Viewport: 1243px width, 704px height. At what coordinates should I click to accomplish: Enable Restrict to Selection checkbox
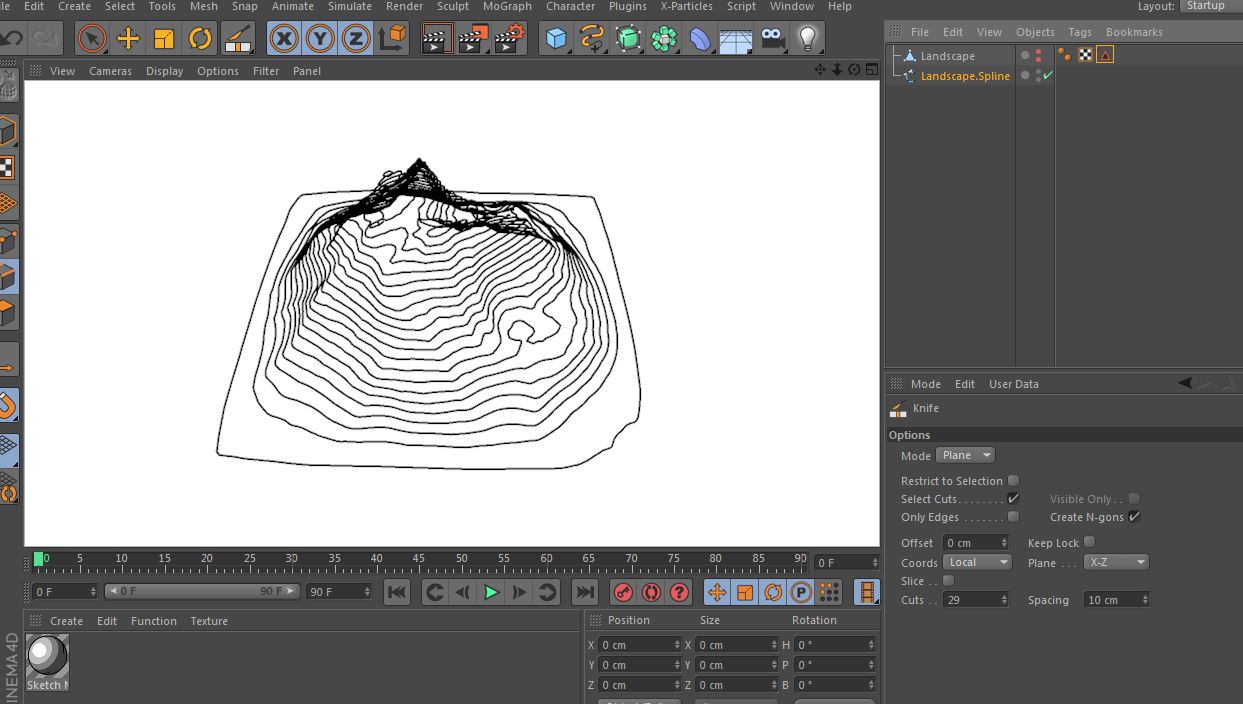[x=1013, y=481]
